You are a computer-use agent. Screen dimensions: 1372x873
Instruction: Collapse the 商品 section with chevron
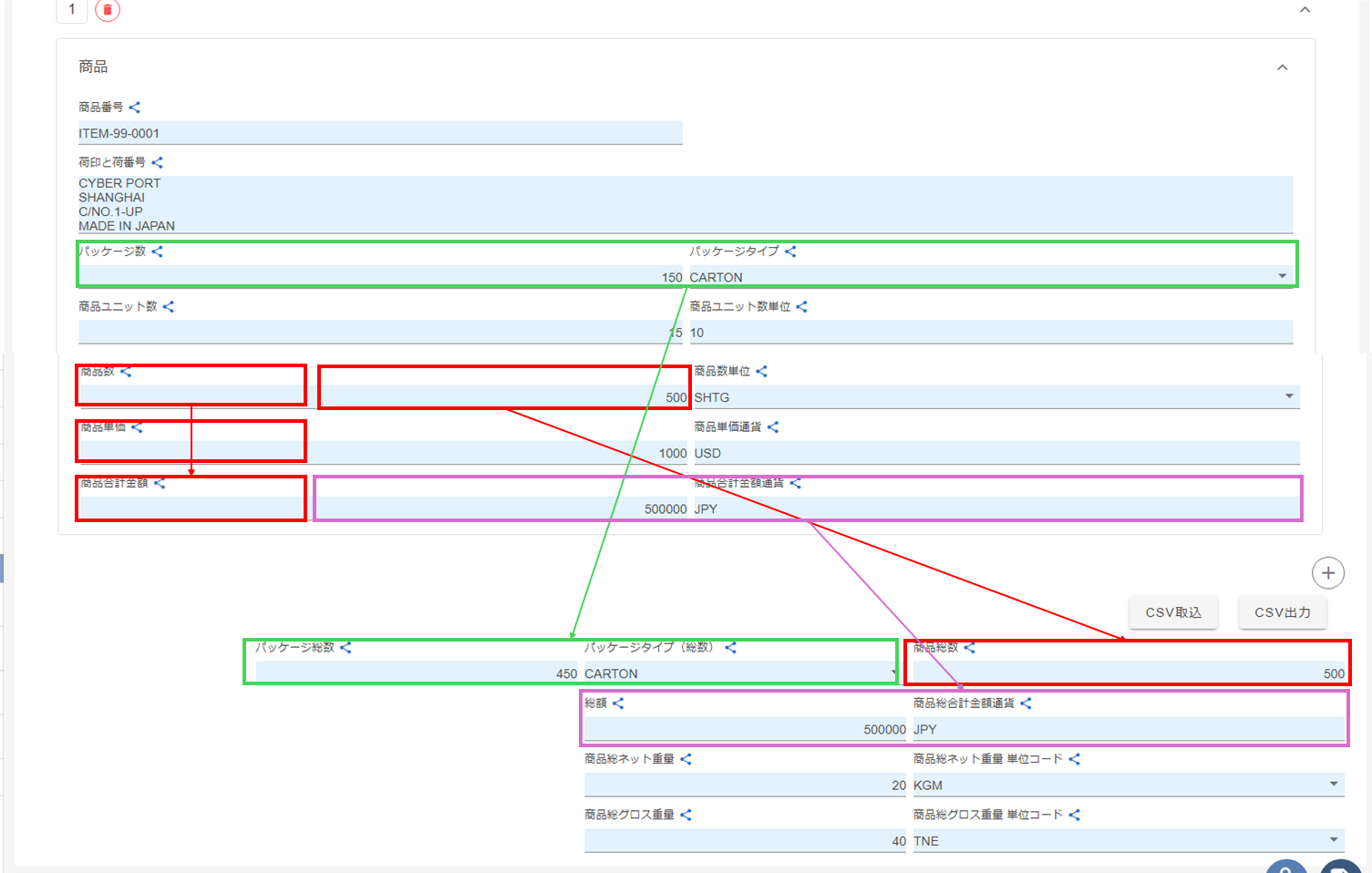[1282, 67]
